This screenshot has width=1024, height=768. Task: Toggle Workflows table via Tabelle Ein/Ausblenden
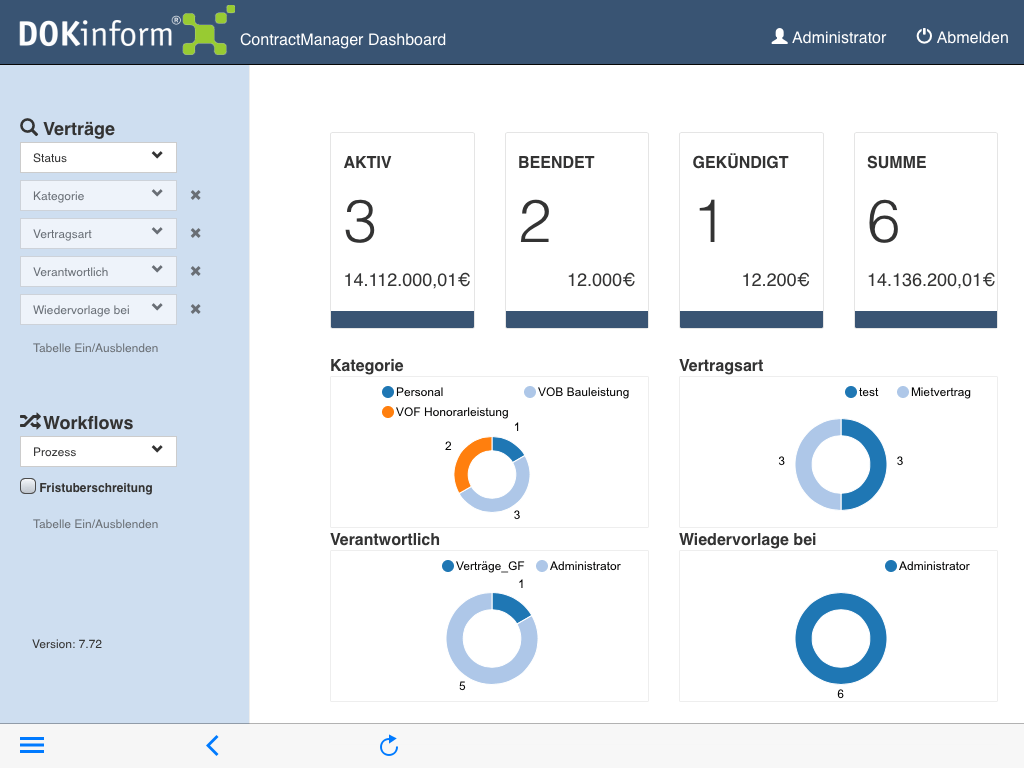click(x=95, y=524)
